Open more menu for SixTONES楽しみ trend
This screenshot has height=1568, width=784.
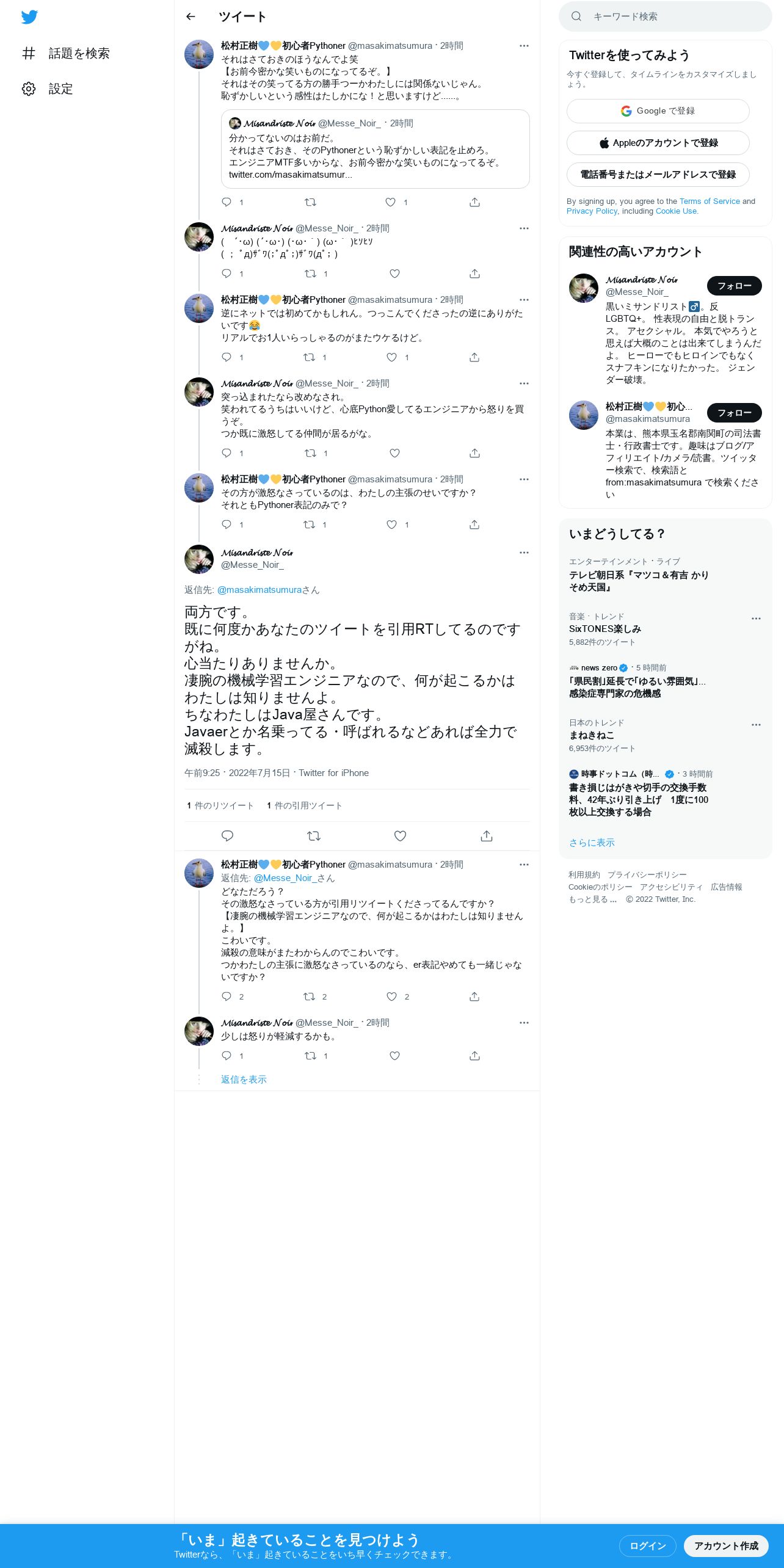(756, 619)
